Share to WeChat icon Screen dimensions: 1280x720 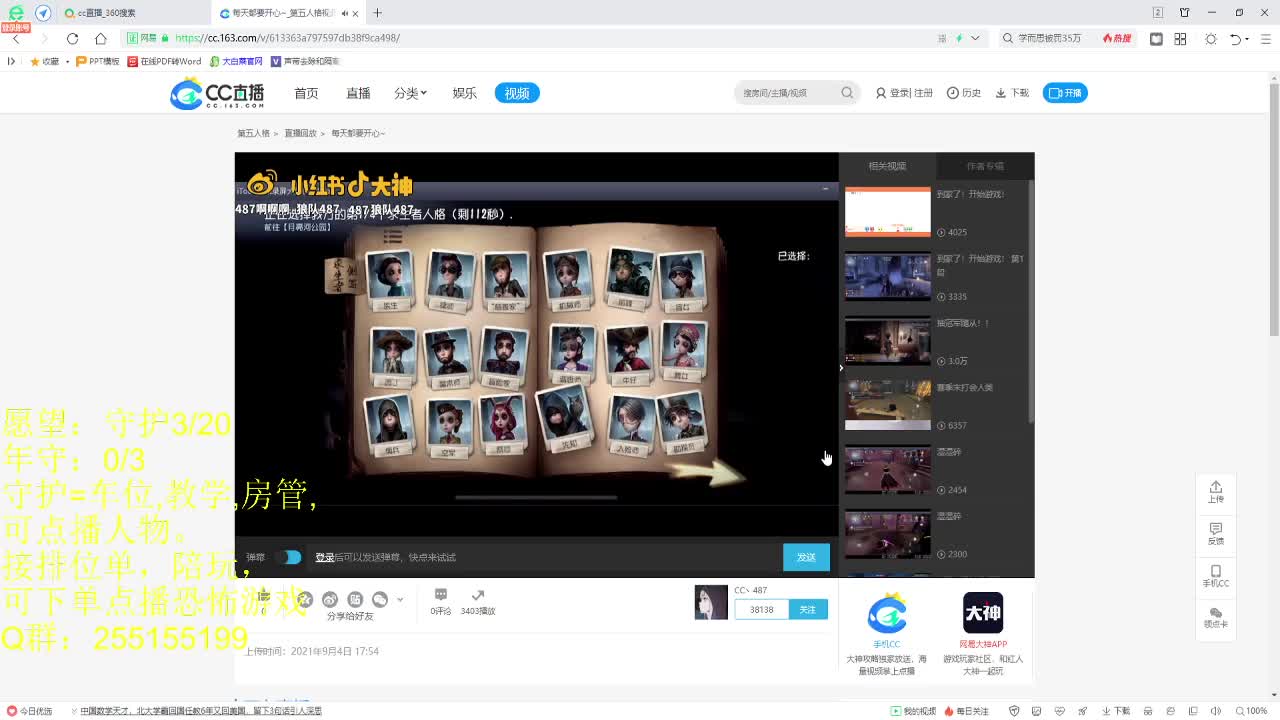point(380,600)
